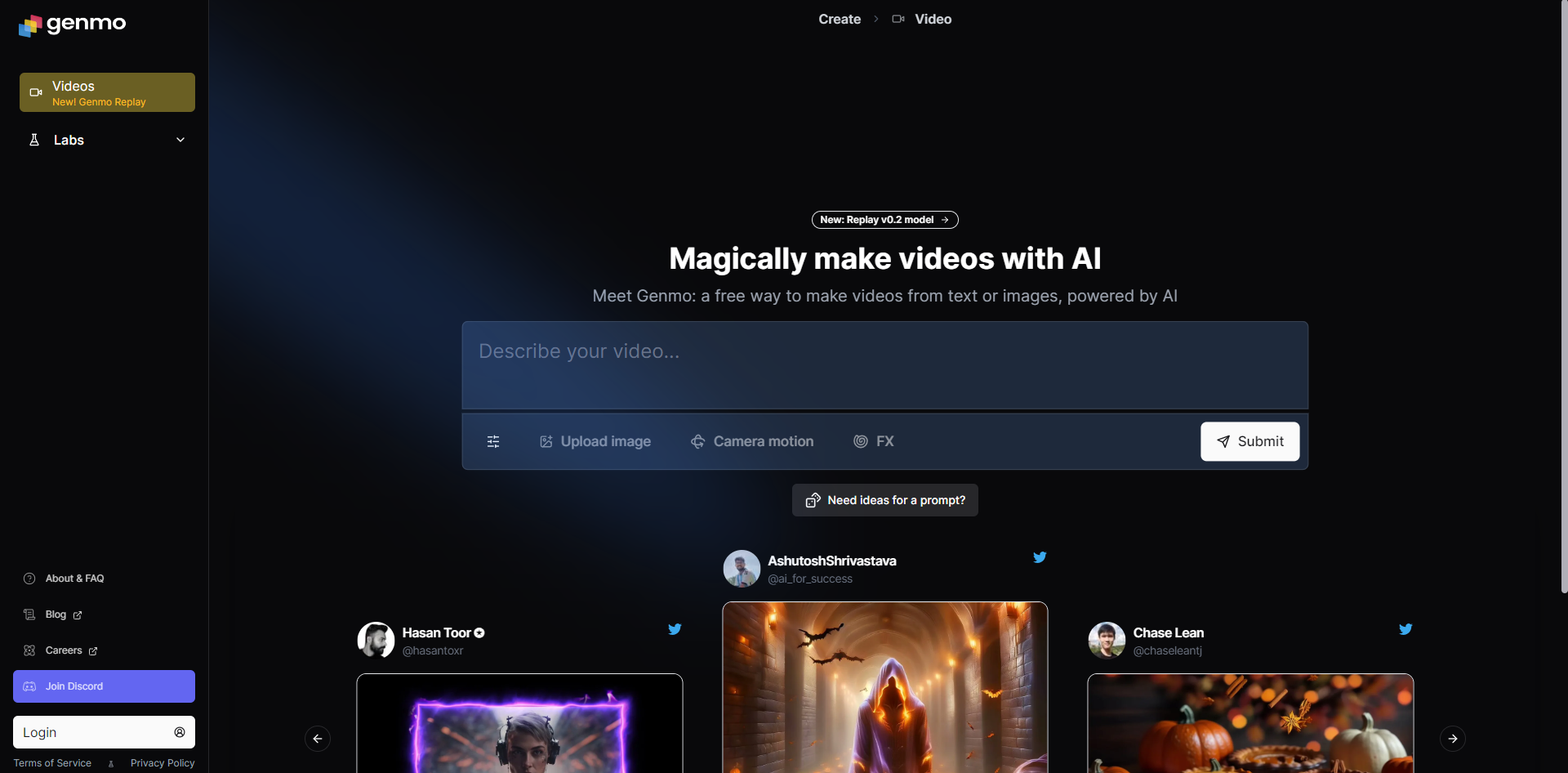Click the Describe your video text field
This screenshot has width=1568, height=773.
coord(884,365)
